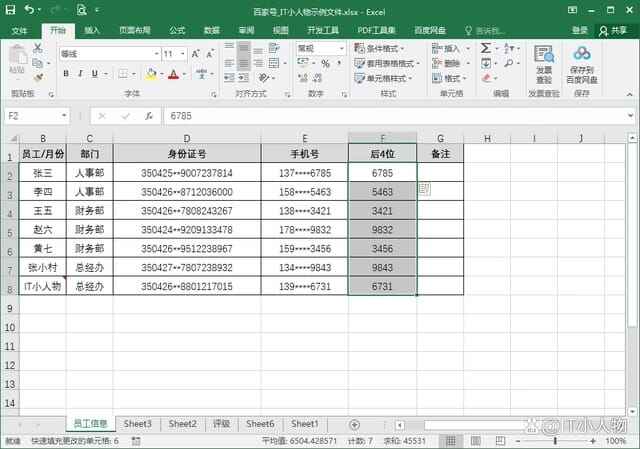Switch to the Sheet3 worksheet tab

[x=137, y=424]
